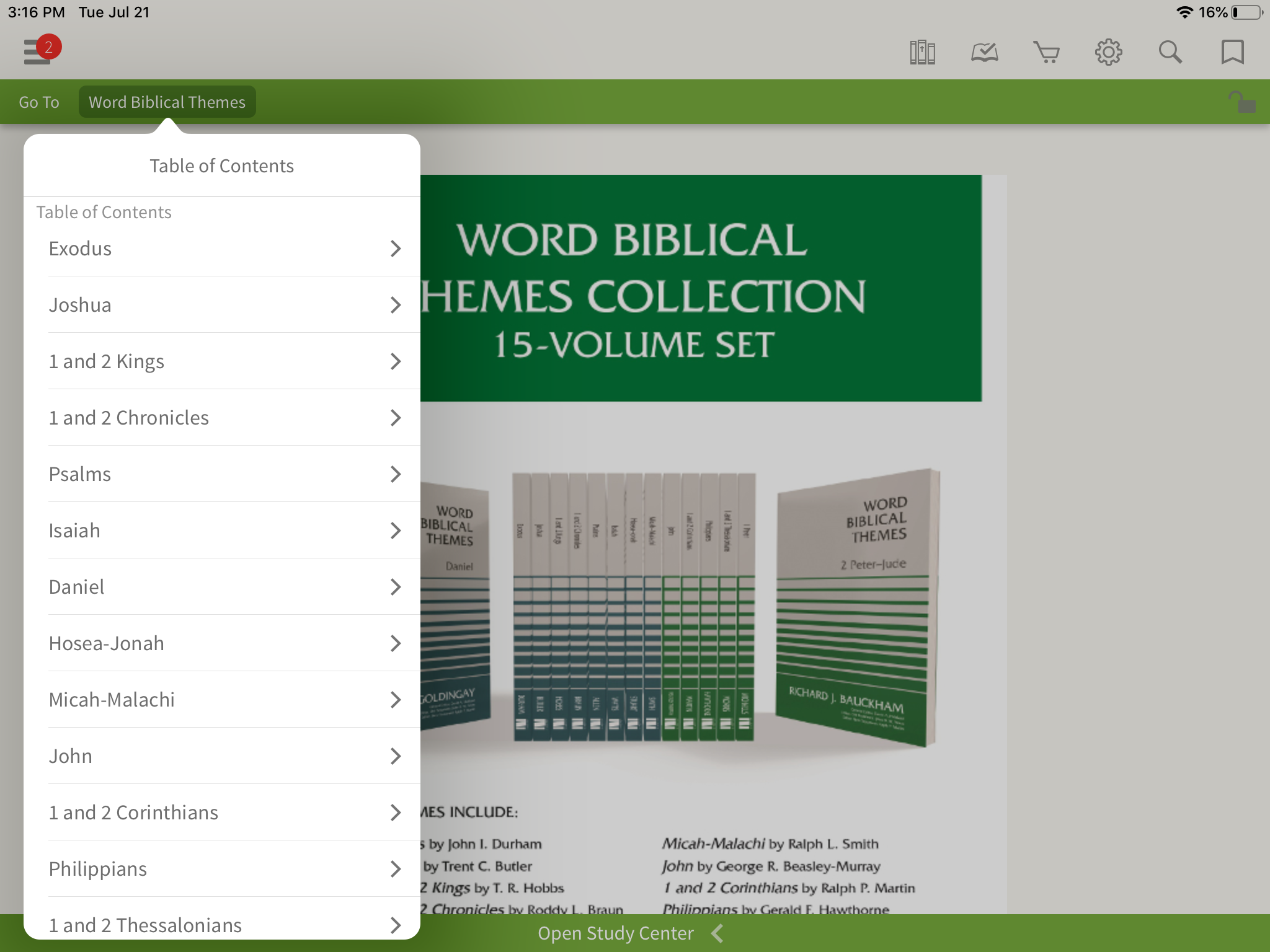Open the library books icon

(922, 52)
